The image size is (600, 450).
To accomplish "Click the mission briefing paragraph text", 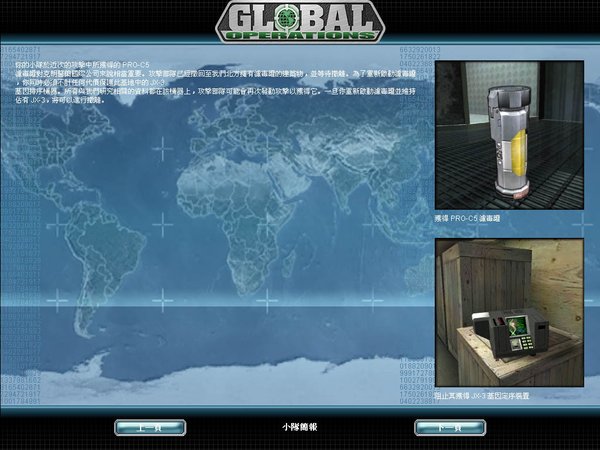I will point(215,82).
